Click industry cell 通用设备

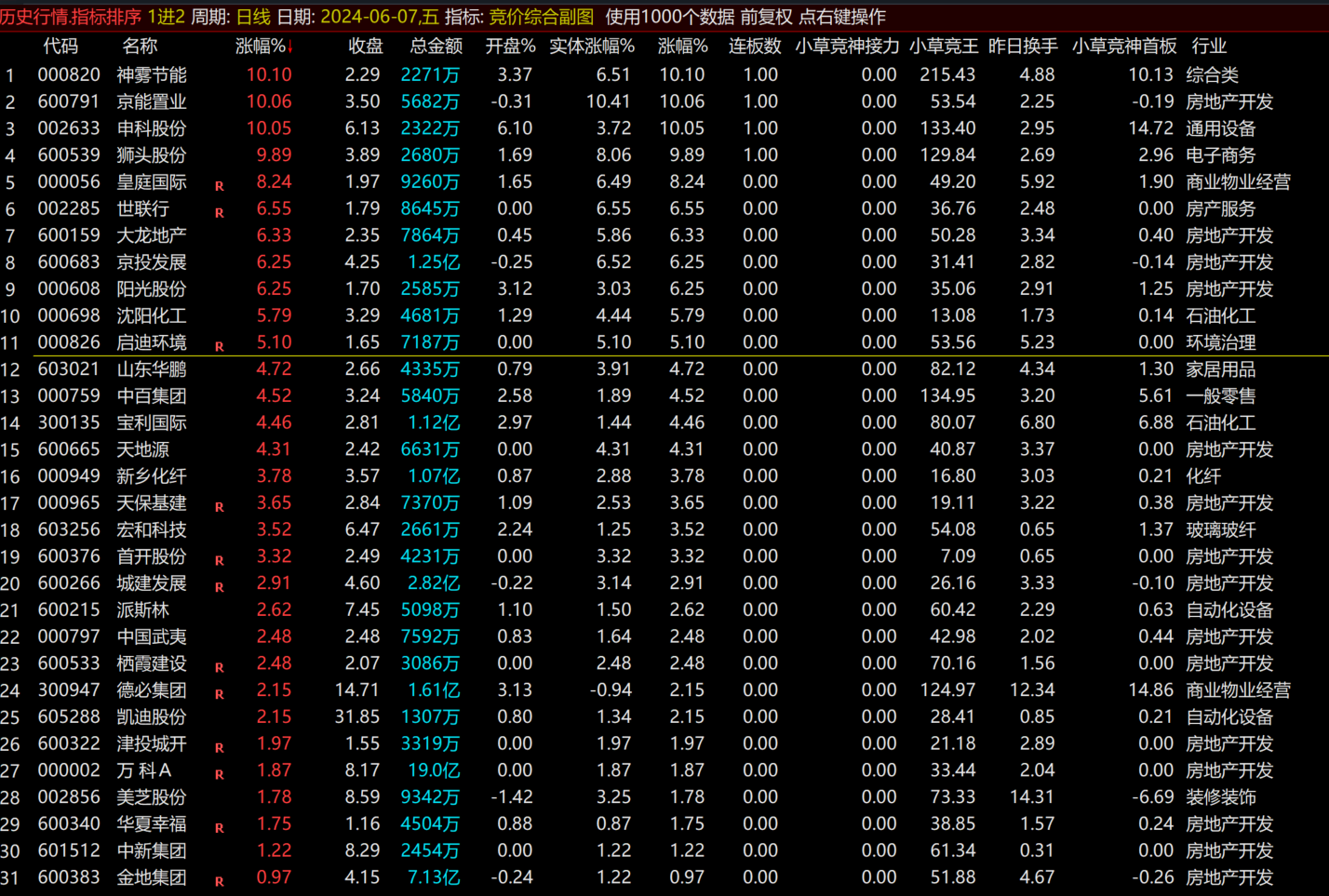1220,128
